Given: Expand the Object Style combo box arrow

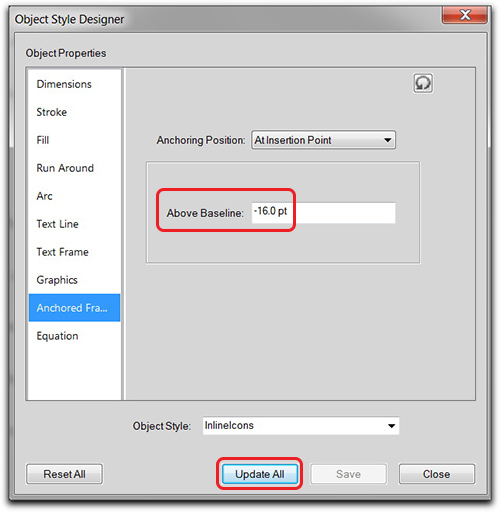Looking at the screenshot, I should pyautogui.click(x=391, y=426).
